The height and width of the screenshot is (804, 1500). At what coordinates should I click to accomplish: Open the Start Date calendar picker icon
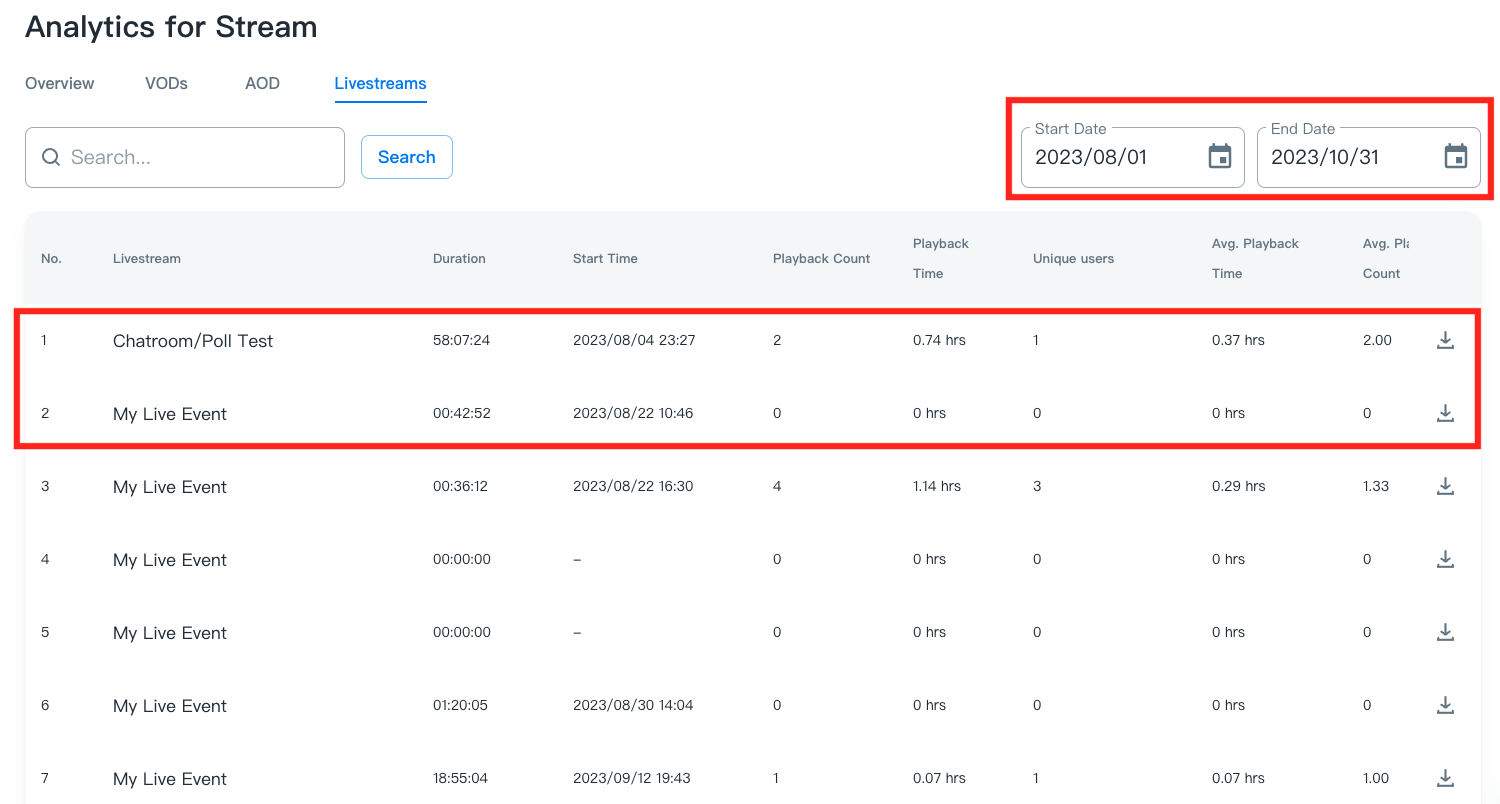click(1220, 157)
